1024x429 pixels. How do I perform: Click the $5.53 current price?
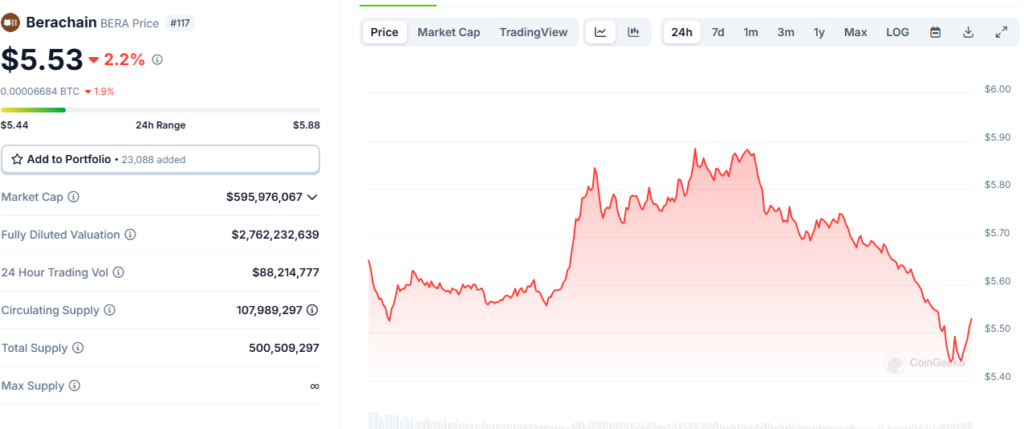tap(42, 59)
